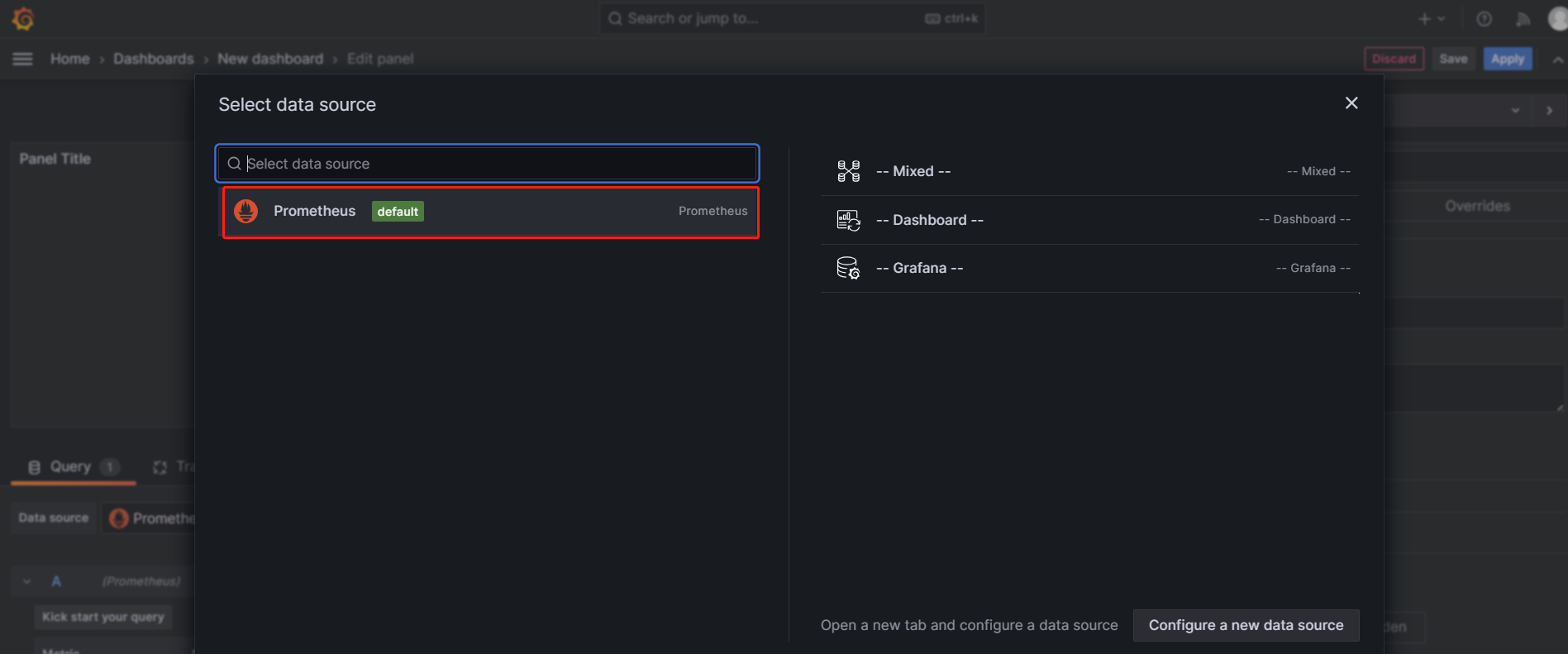Click the Panel Title text
The width and height of the screenshot is (1568, 654).
55,159
